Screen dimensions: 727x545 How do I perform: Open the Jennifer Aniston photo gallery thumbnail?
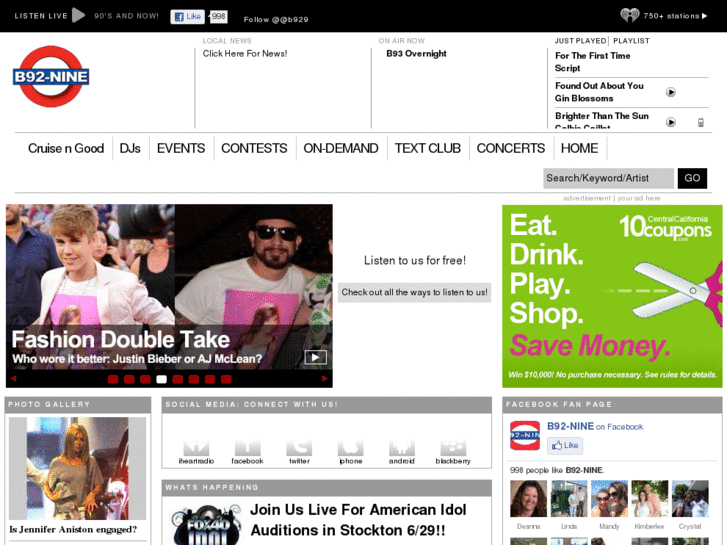tap(77, 468)
